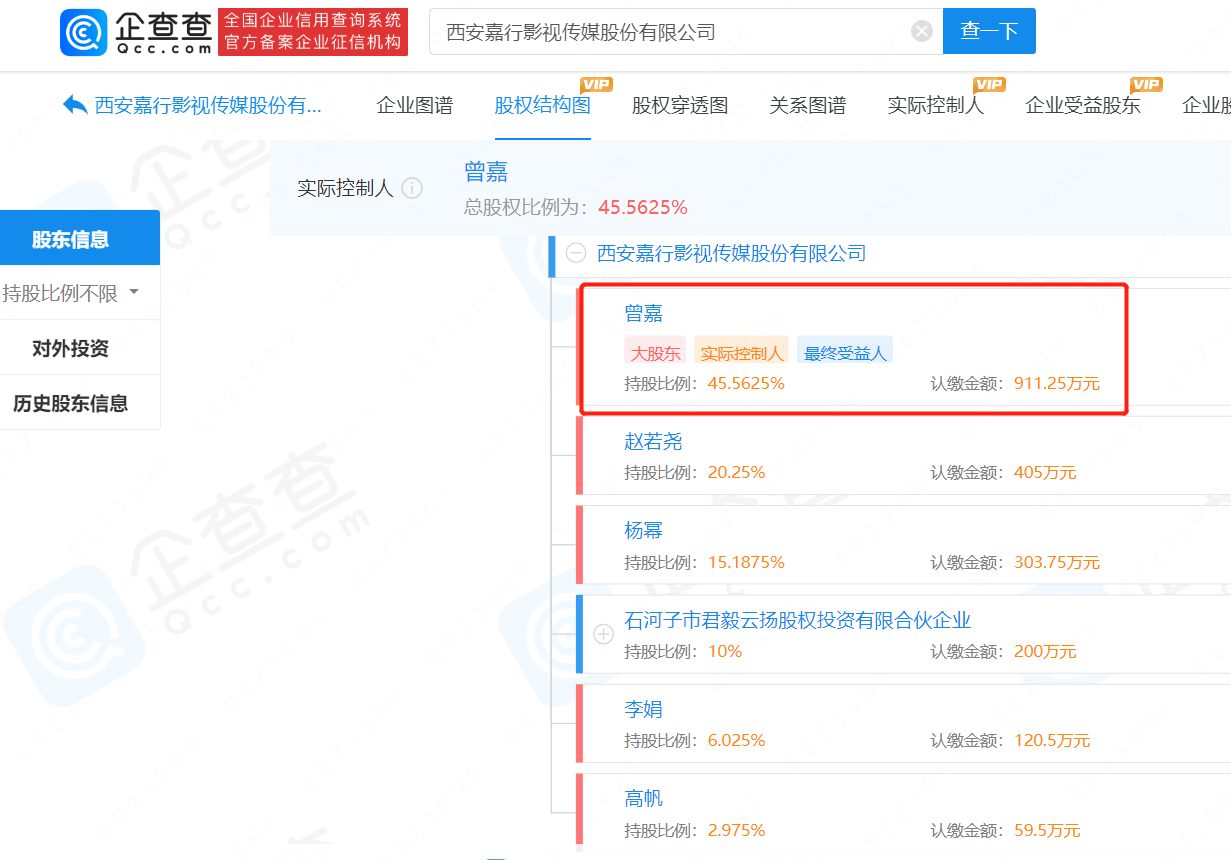Click 李娟's 持股比例 value 6.025%
Image resolution: width=1231 pixels, height=860 pixels.
point(736,740)
